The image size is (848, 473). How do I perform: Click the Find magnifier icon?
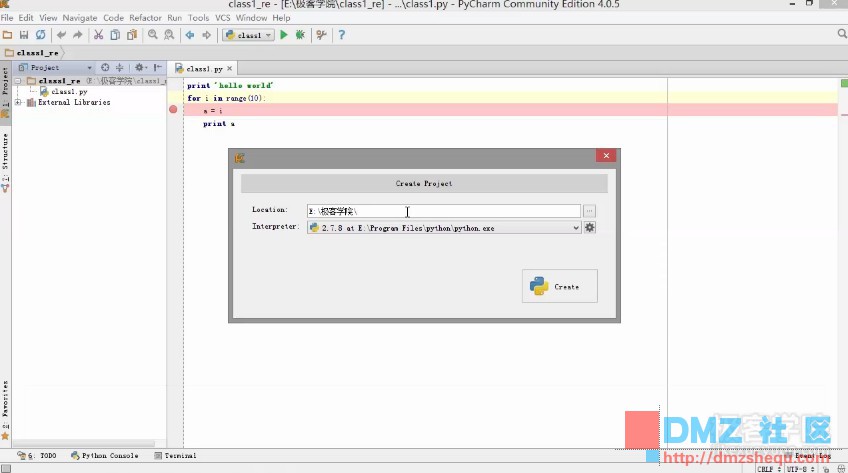point(153,35)
